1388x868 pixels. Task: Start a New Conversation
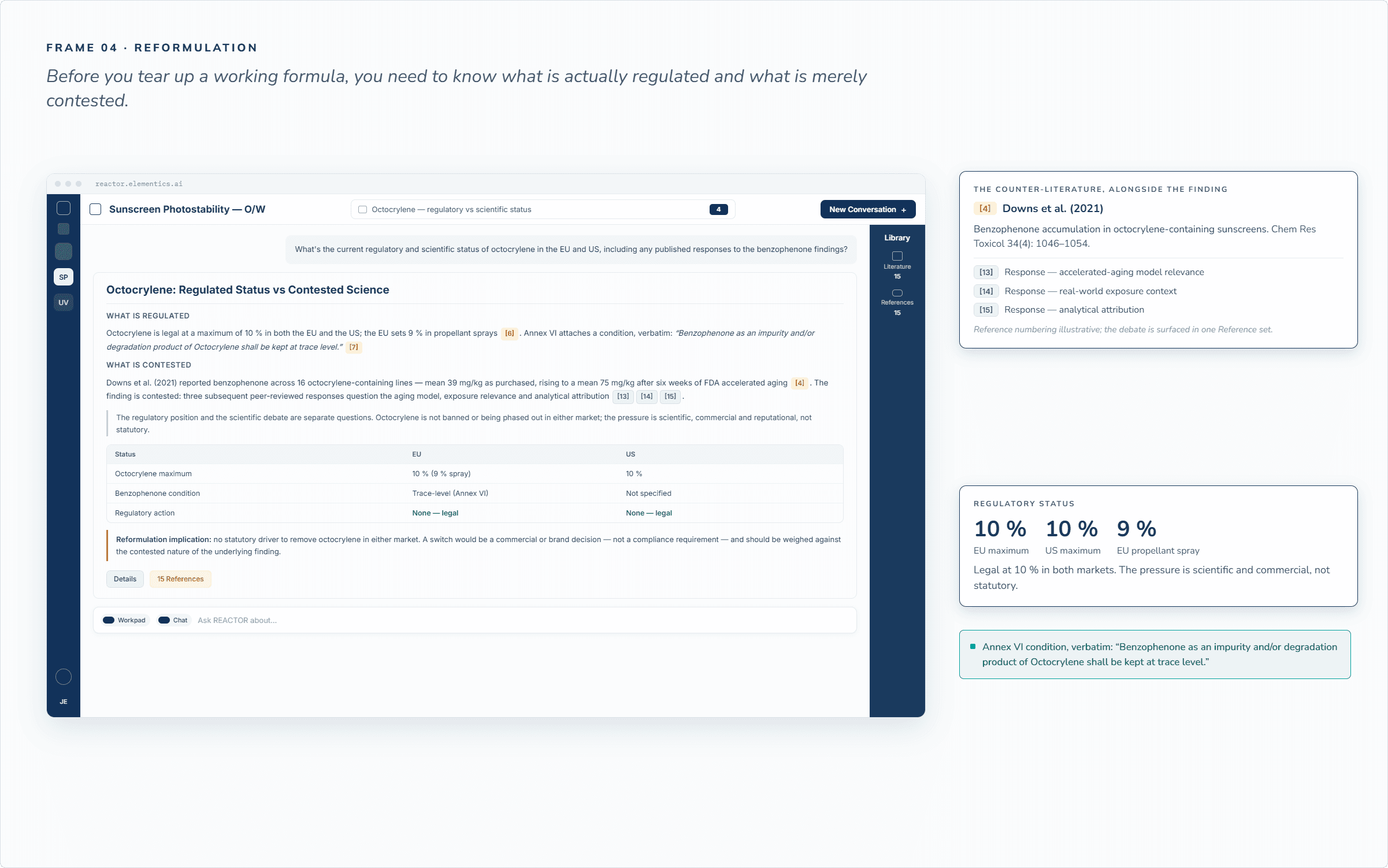point(868,209)
